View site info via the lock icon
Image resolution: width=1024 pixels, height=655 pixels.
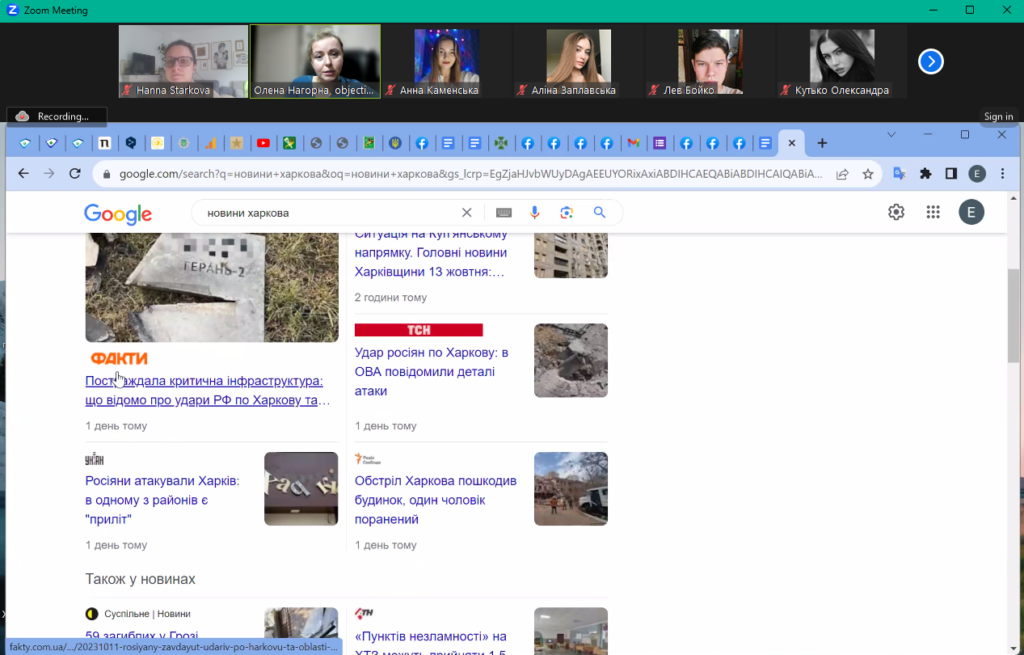tap(106, 174)
